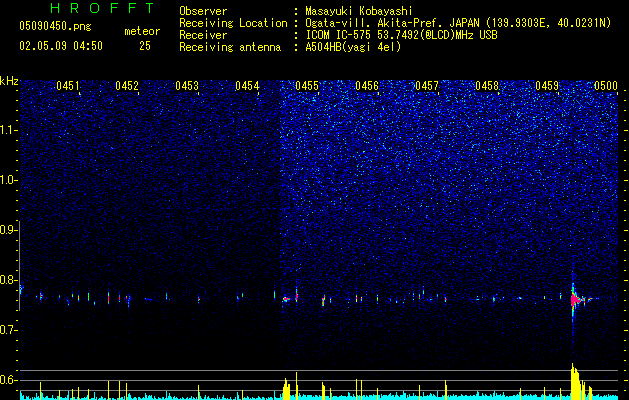Click the 'Observer' field label
The image size is (629, 400).
(203, 11)
